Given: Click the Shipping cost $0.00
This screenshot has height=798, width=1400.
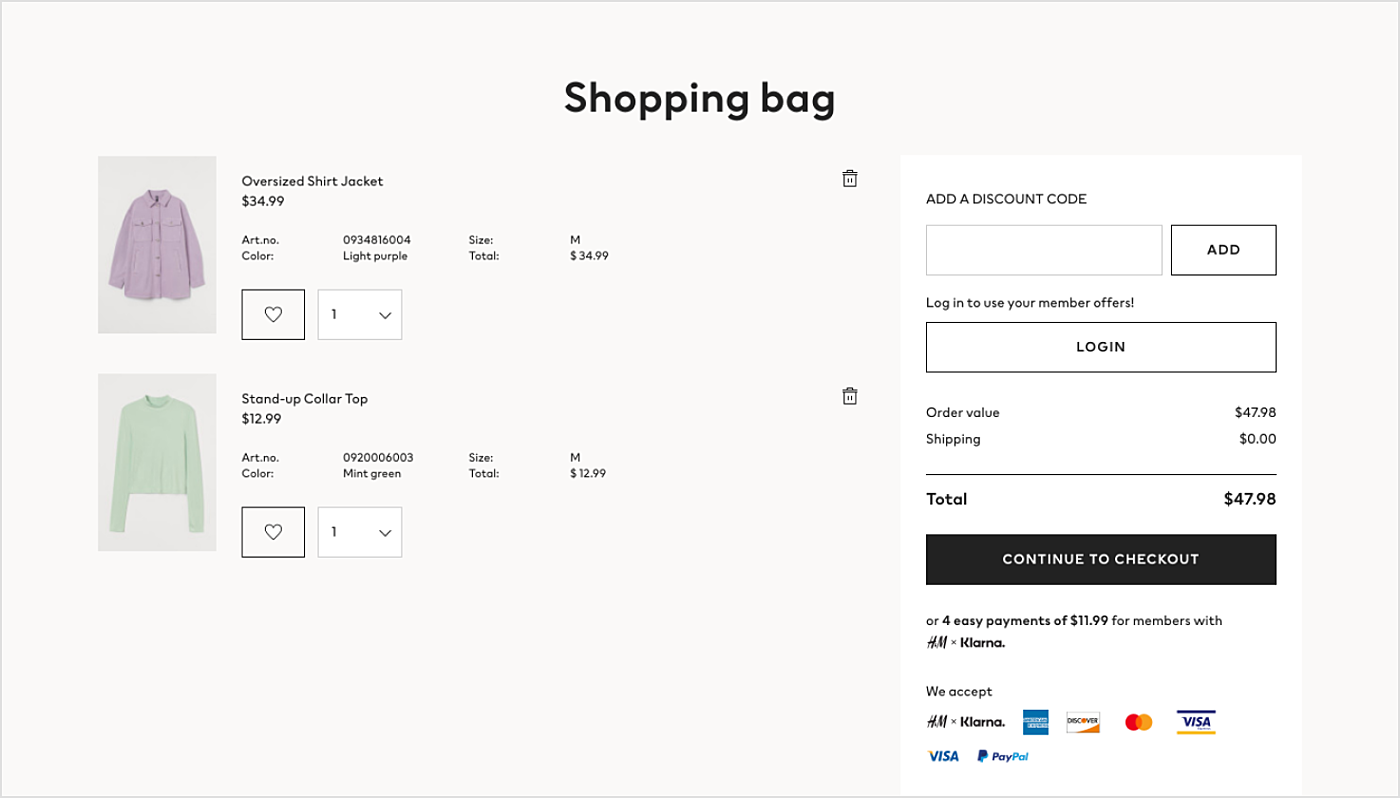Looking at the screenshot, I should 1258,439.
